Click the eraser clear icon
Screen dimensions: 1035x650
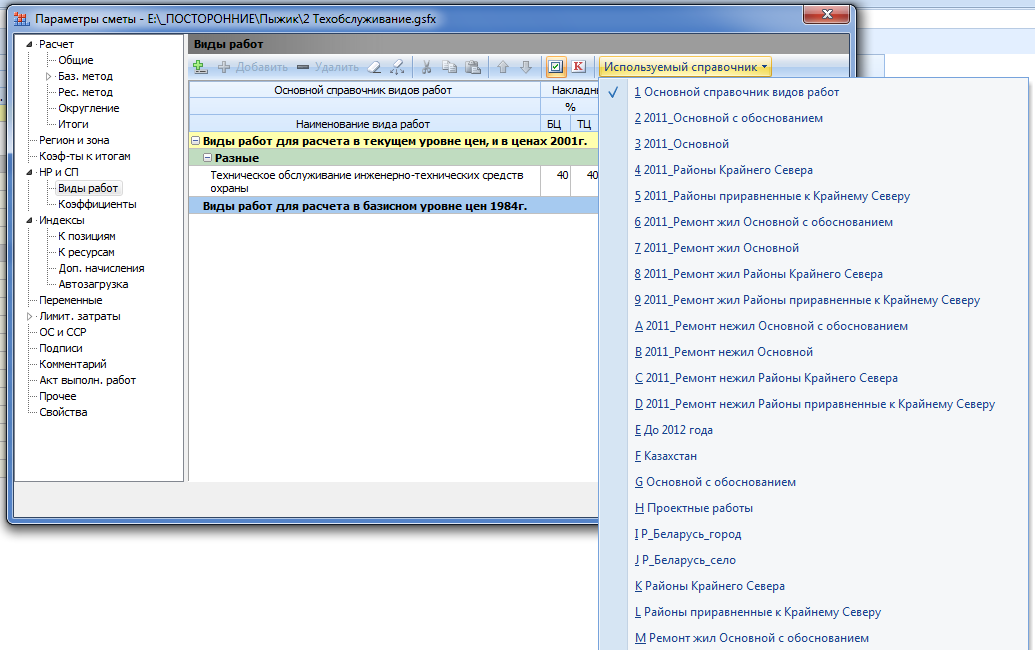click(x=374, y=67)
